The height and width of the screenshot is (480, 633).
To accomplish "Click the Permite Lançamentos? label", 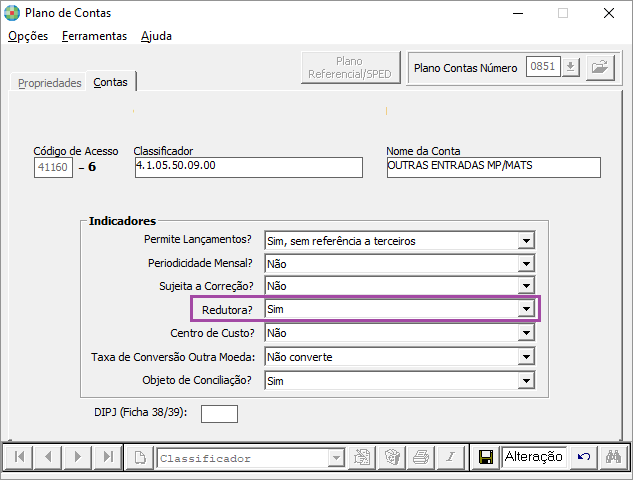I will (198, 239).
